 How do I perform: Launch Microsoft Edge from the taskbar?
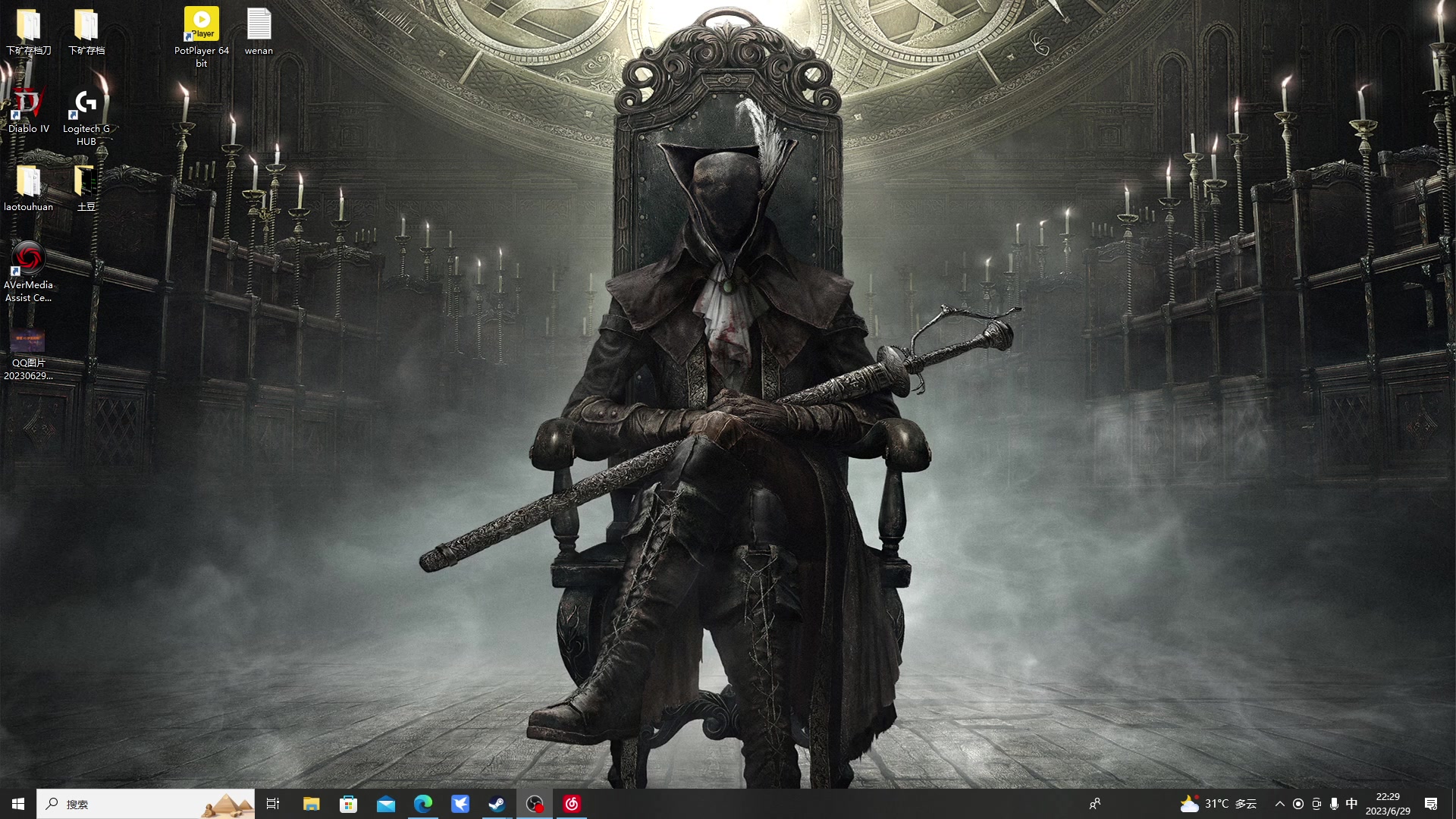pyautogui.click(x=423, y=804)
